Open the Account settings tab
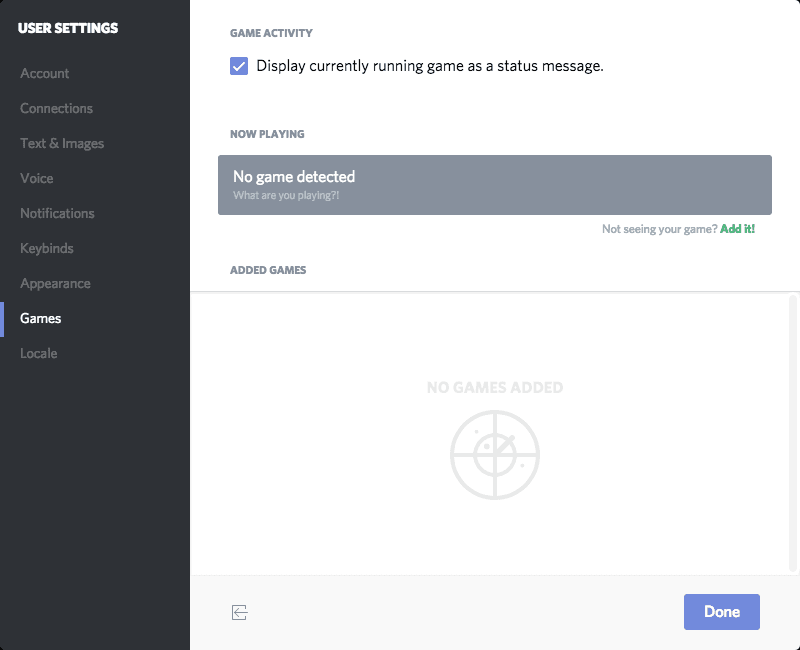This screenshot has height=650, width=800. [44, 73]
